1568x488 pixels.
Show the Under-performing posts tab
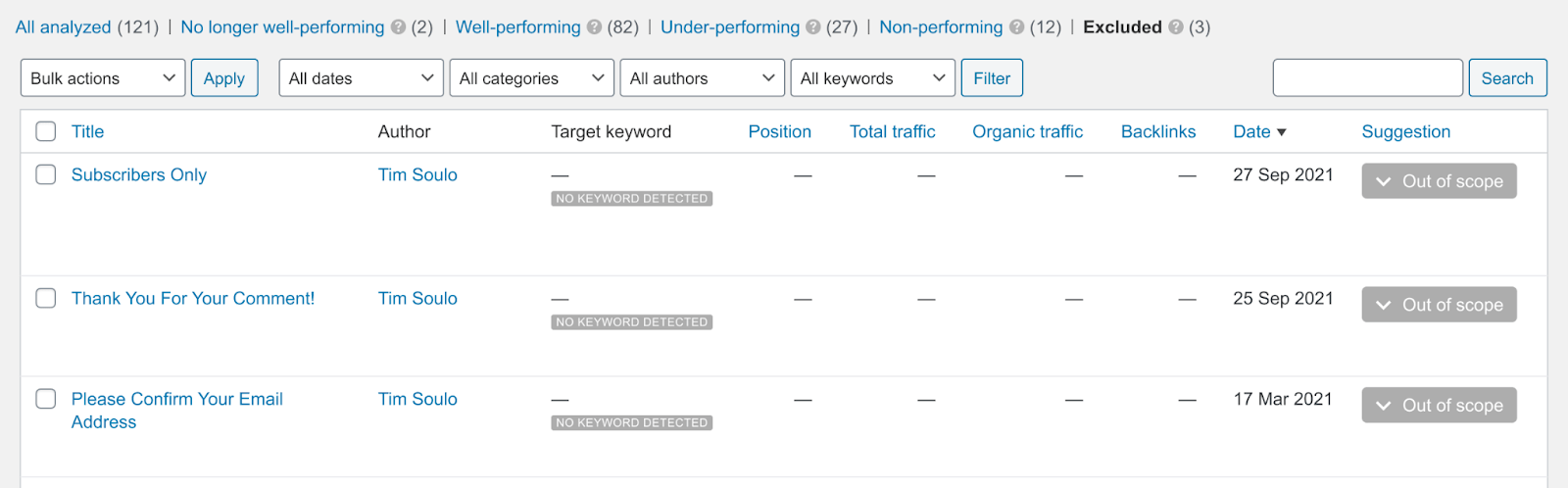tap(729, 27)
